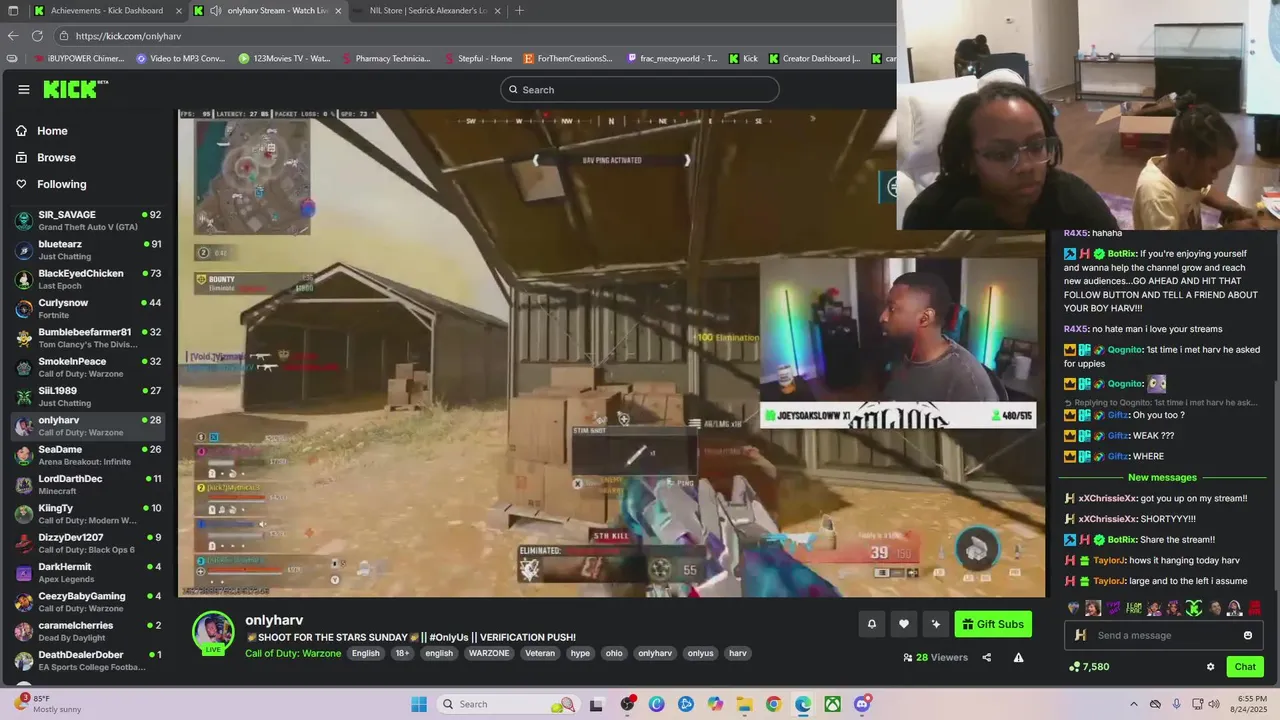Image resolution: width=1280 pixels, height=720 pixels.
Task: Close the Achievements - Kick Dashboard tab
Action: (178, 10)
